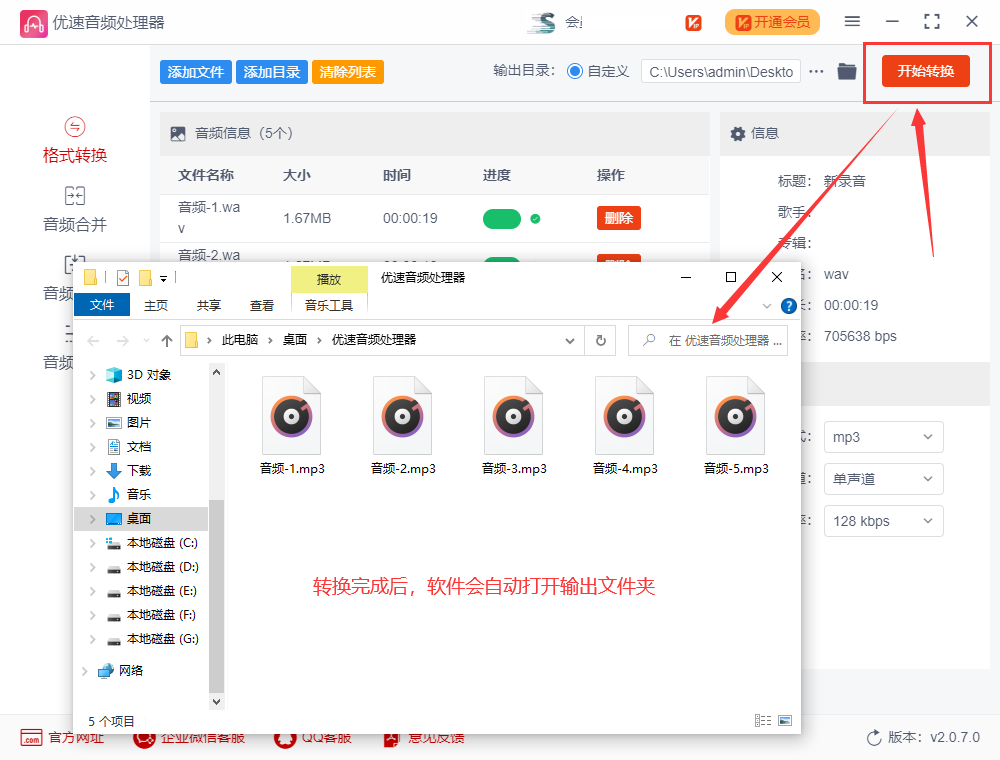Image resolution: width=1000 pixels, height=760 pixels.
Task: Switch explorer to large icons view
Action: (784, 720)
